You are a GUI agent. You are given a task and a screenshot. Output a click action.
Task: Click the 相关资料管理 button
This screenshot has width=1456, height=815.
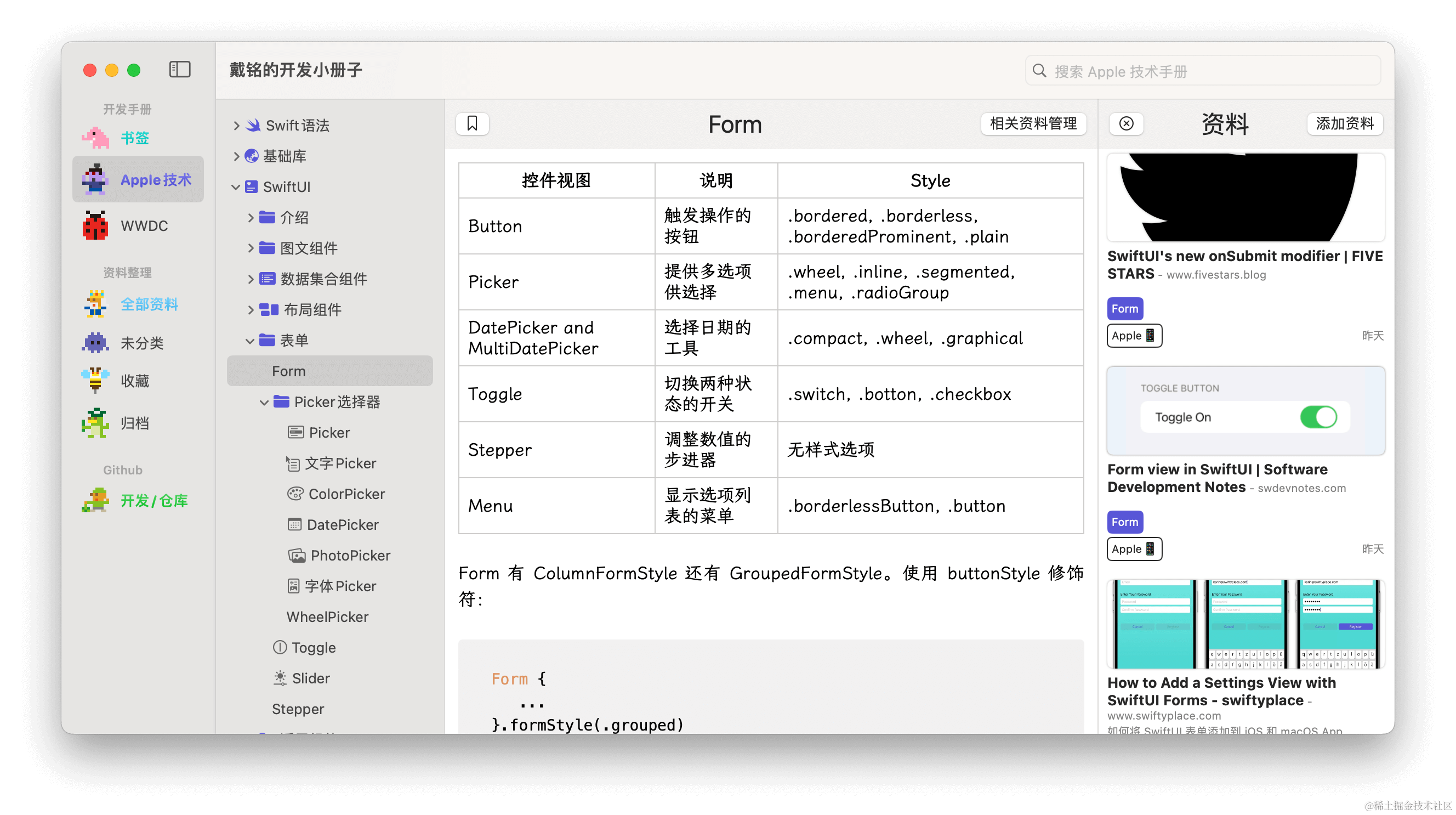click(1033, 123)
